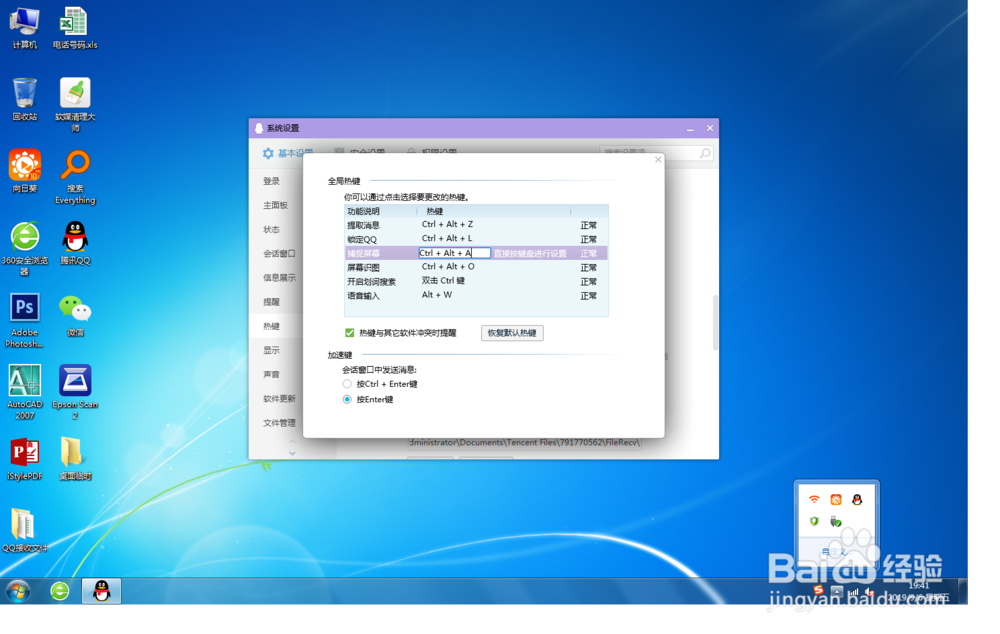Open the QQ接收文件 folder icon

pyautogui.click(x=24, y=531)
